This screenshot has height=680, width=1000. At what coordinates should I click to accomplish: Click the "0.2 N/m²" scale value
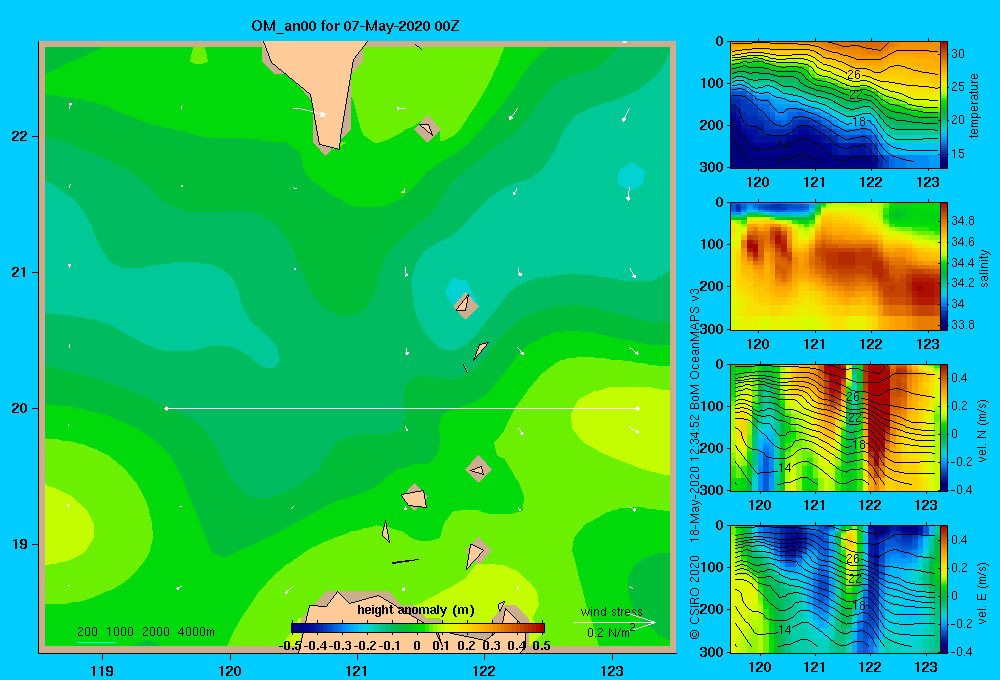tap(610, 632)
